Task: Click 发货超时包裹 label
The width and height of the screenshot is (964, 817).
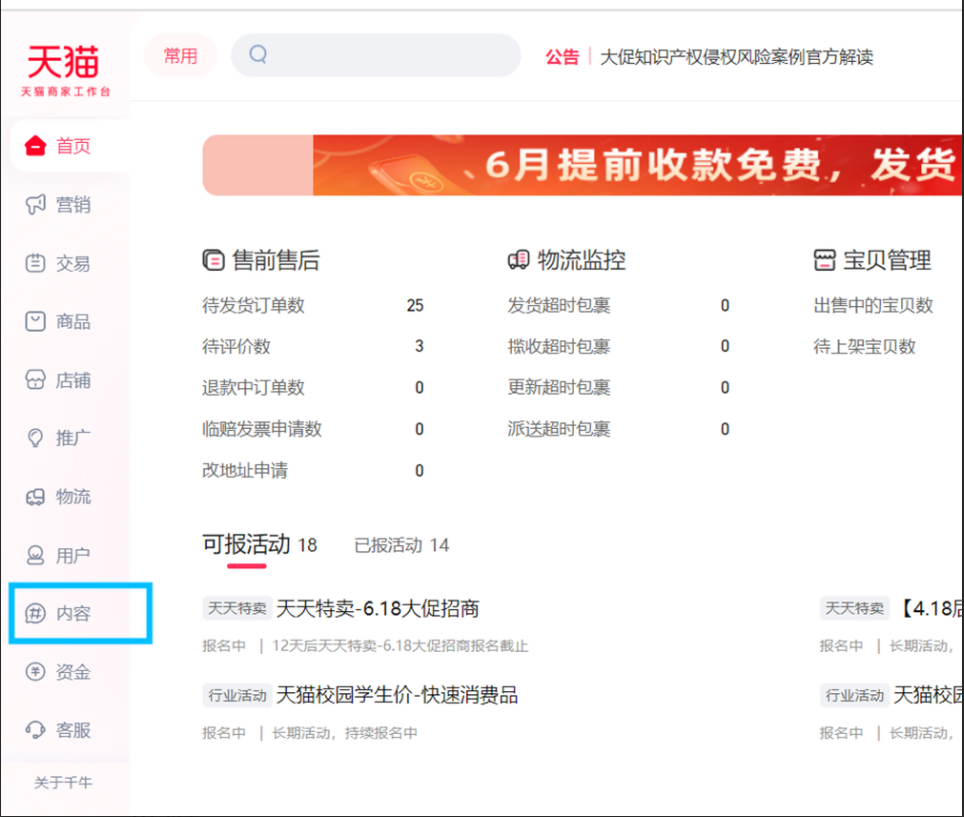Action: pyautogui.click(x=559, y=306)
